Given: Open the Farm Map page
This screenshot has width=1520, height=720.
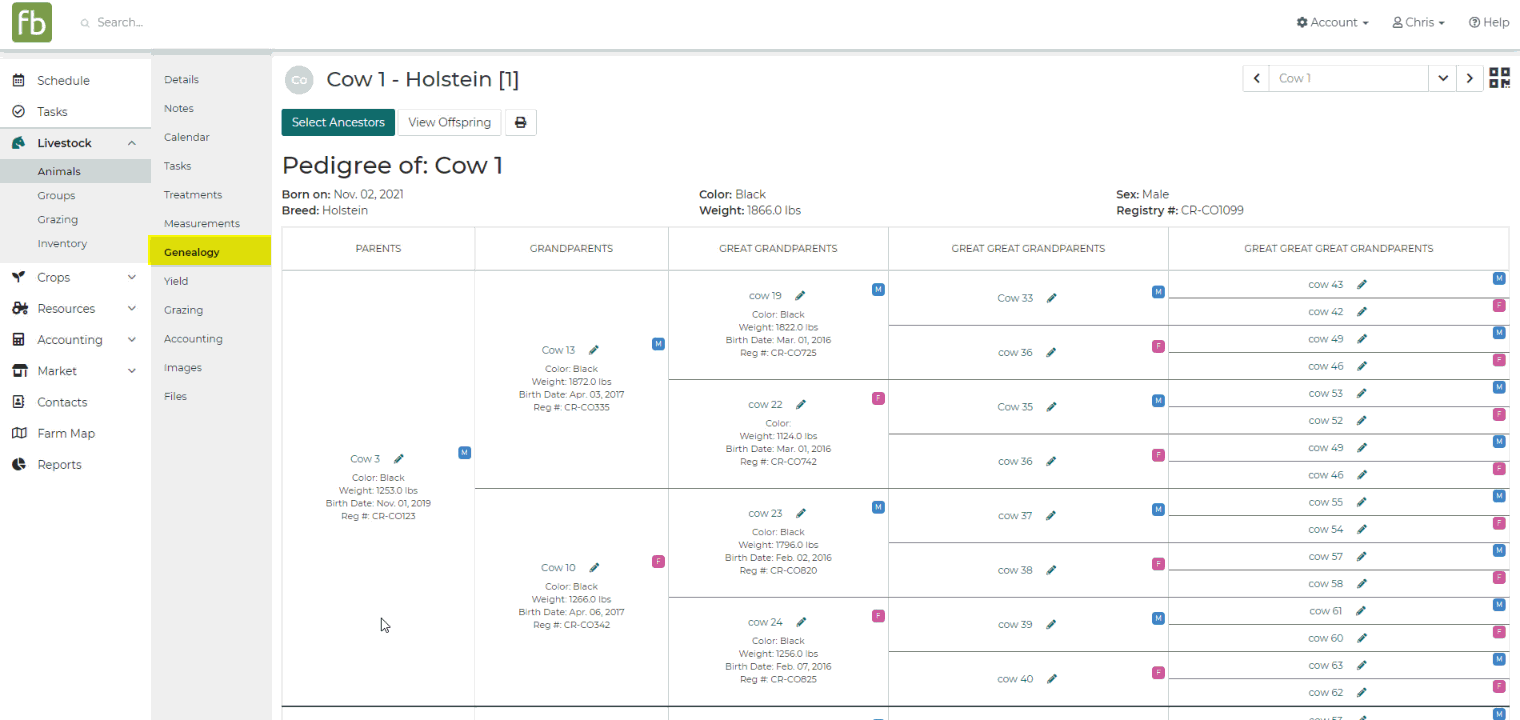Looking at the screenshot, I should click(x=66, y=433).
